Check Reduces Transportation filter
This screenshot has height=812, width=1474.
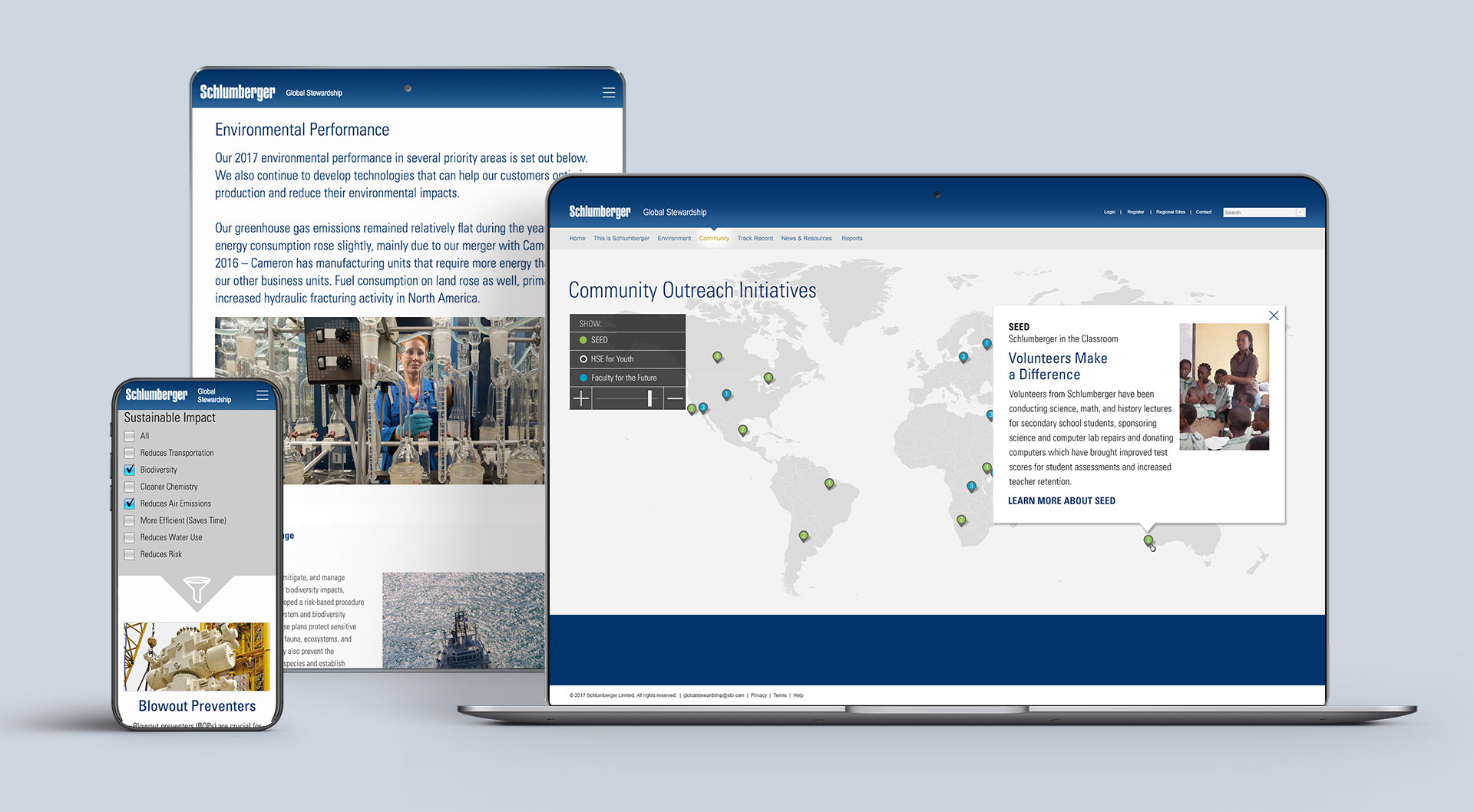click(x=129, y=453)
